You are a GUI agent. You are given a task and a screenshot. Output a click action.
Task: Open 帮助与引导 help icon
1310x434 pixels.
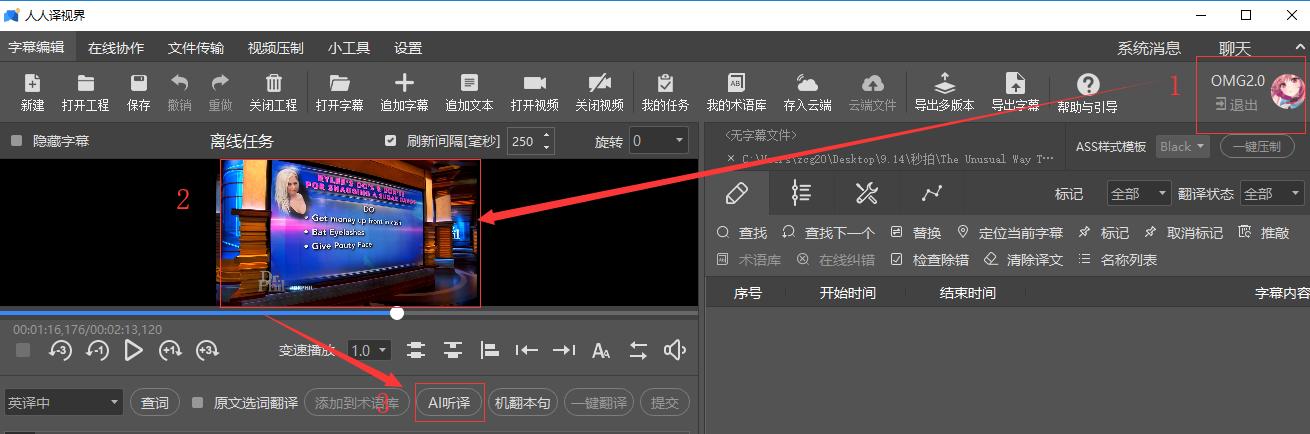coord(1087,93)
